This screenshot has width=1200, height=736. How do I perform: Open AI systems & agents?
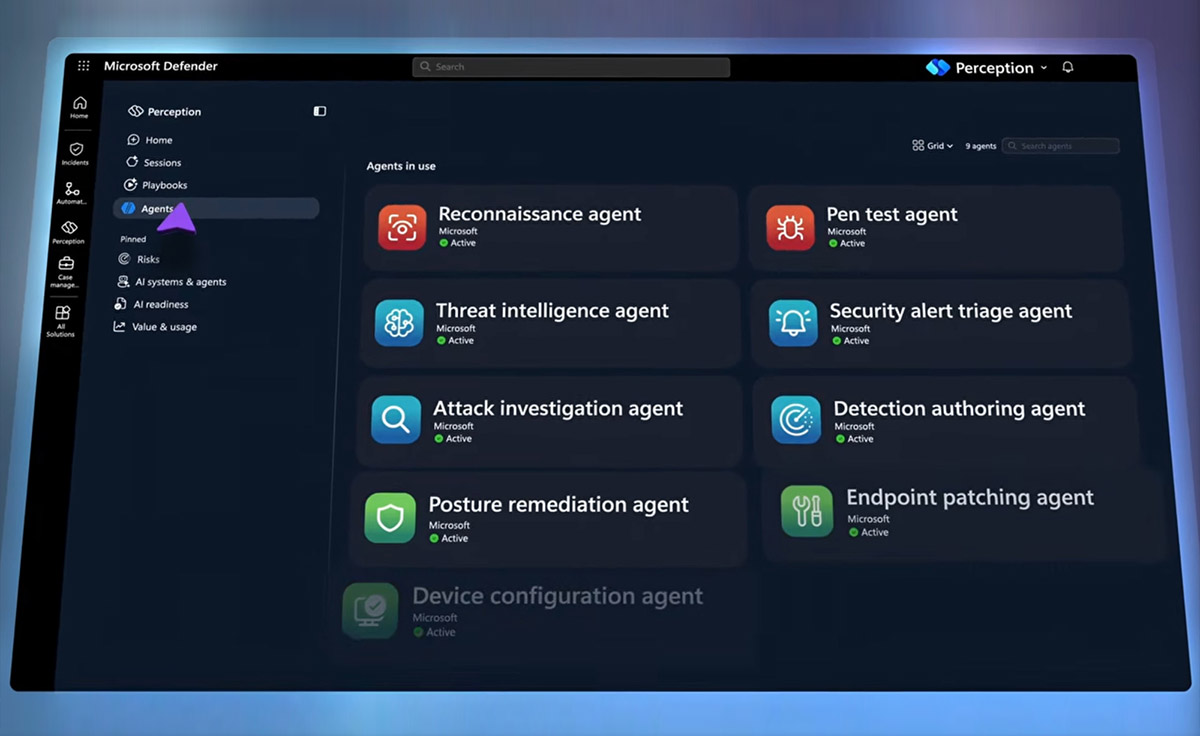click(x=172, y=282)
